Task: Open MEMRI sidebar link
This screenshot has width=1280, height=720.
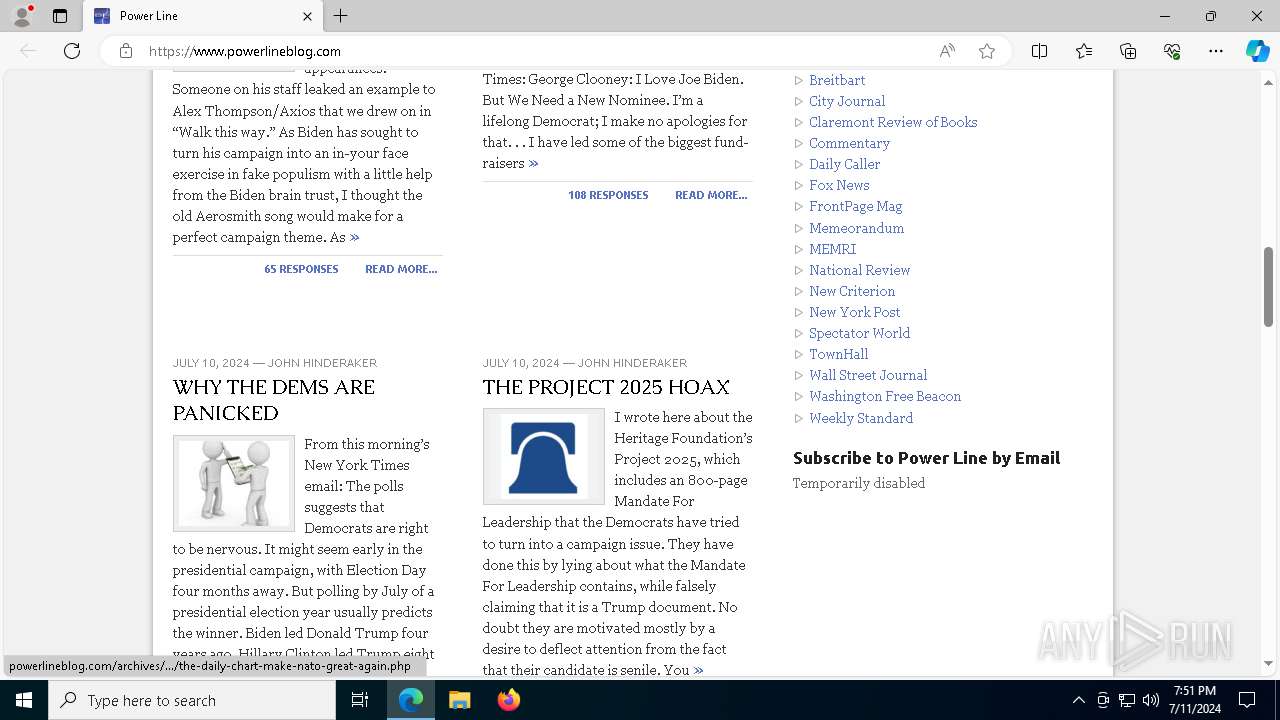Action: pyautogui.click(x=833, y=249)
